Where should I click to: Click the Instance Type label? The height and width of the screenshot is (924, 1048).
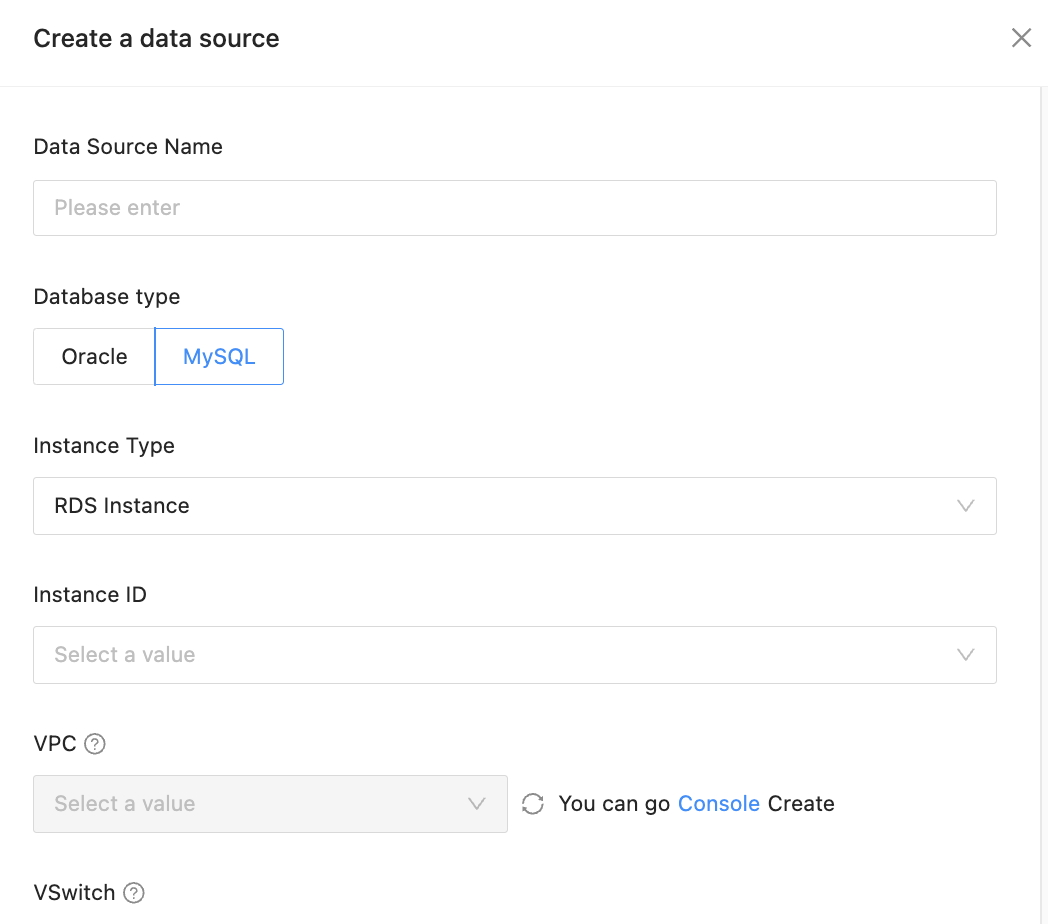click(x=104, y=446)
